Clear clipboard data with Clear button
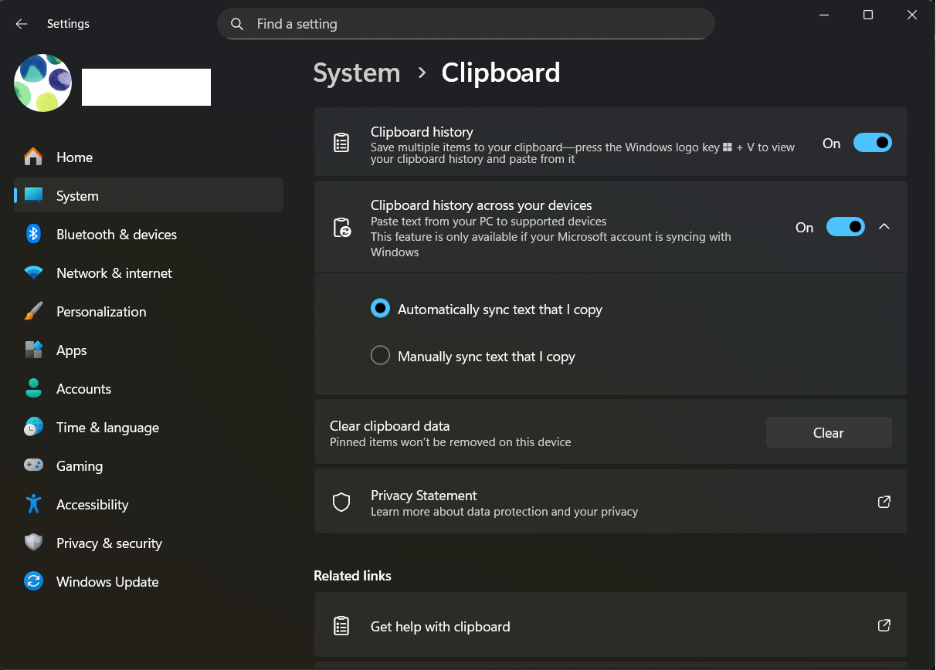The width and height of the screenshot is (936, 670). [829, 433]
